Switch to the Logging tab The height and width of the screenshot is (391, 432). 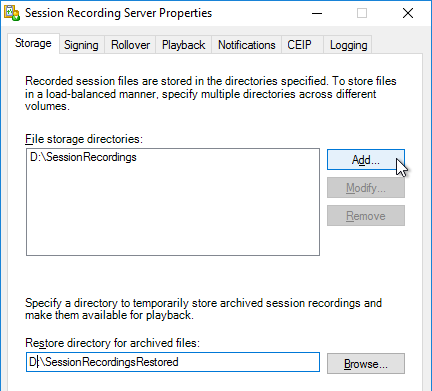point(348,45)
